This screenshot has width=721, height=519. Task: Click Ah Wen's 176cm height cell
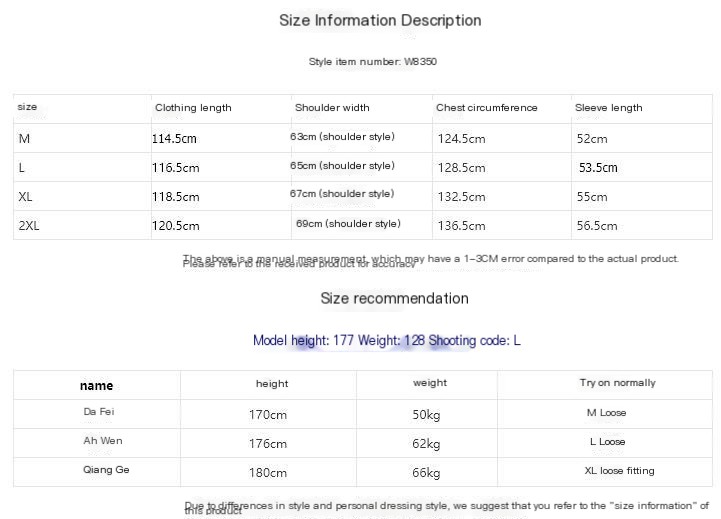tap(268, 444)
